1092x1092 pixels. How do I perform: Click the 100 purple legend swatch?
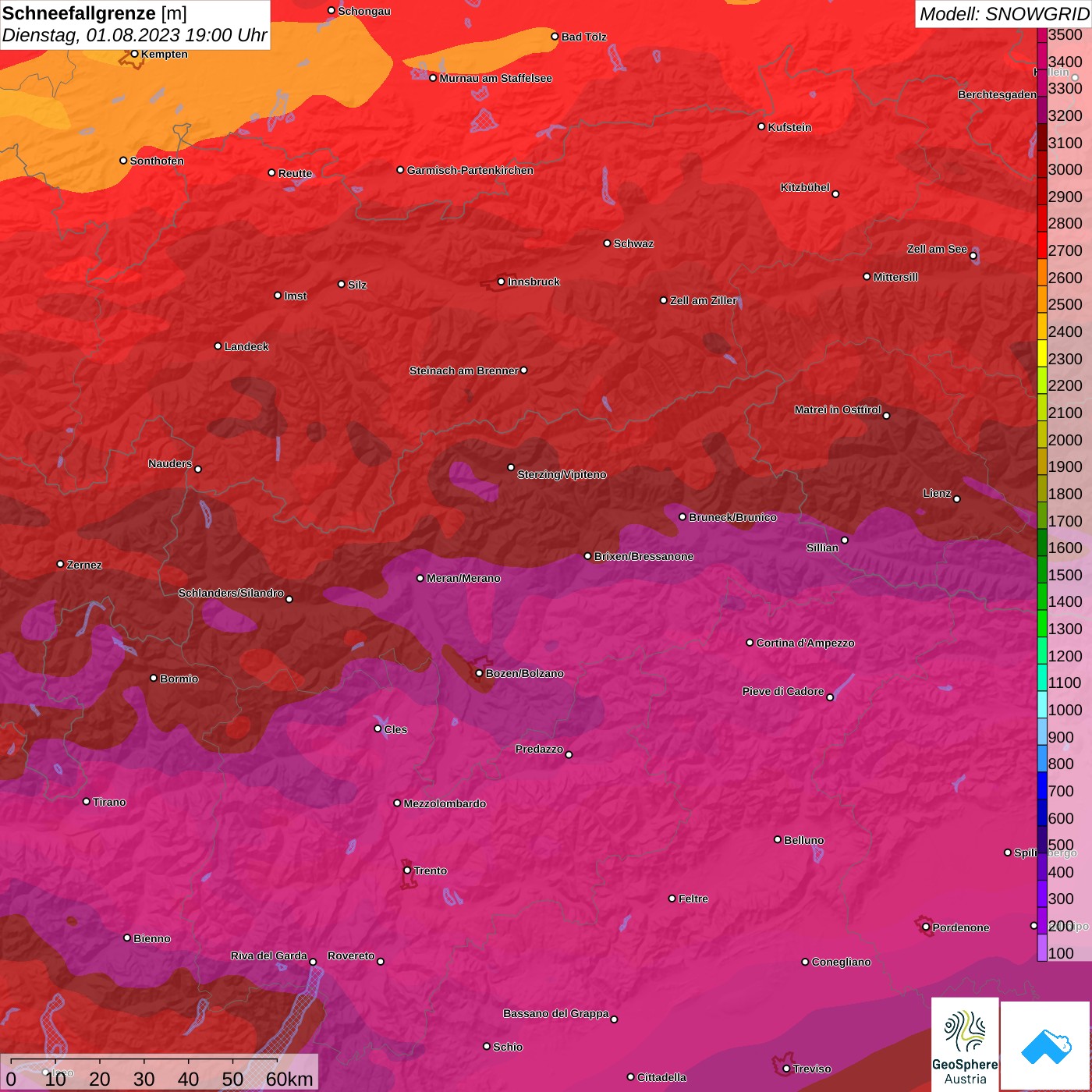pos(1042,947)
